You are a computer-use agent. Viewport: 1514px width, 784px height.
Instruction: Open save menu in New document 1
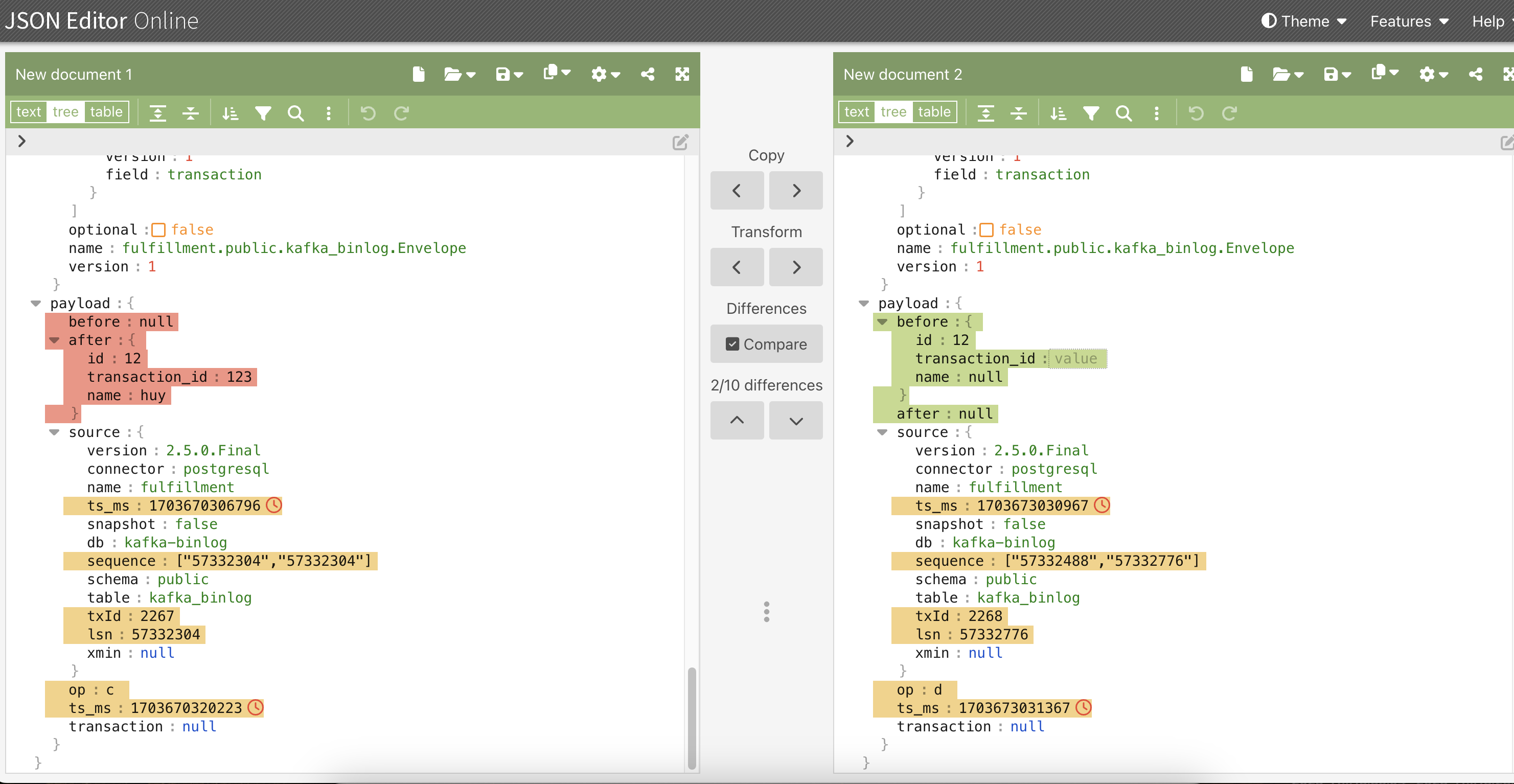click(x=509, y=74)
